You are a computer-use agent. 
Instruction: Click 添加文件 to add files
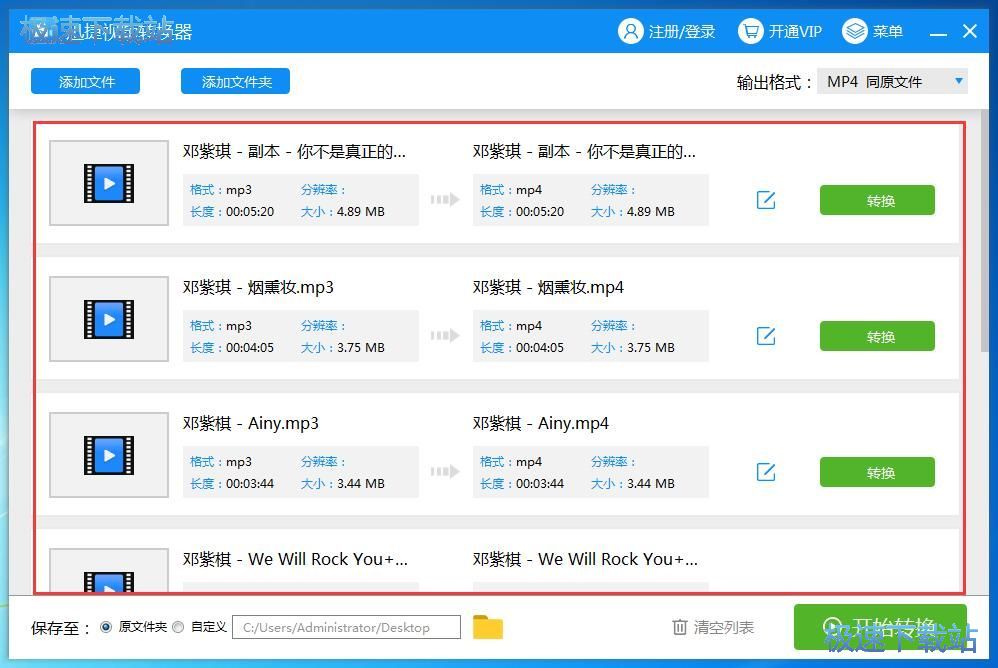coord(85,81)
